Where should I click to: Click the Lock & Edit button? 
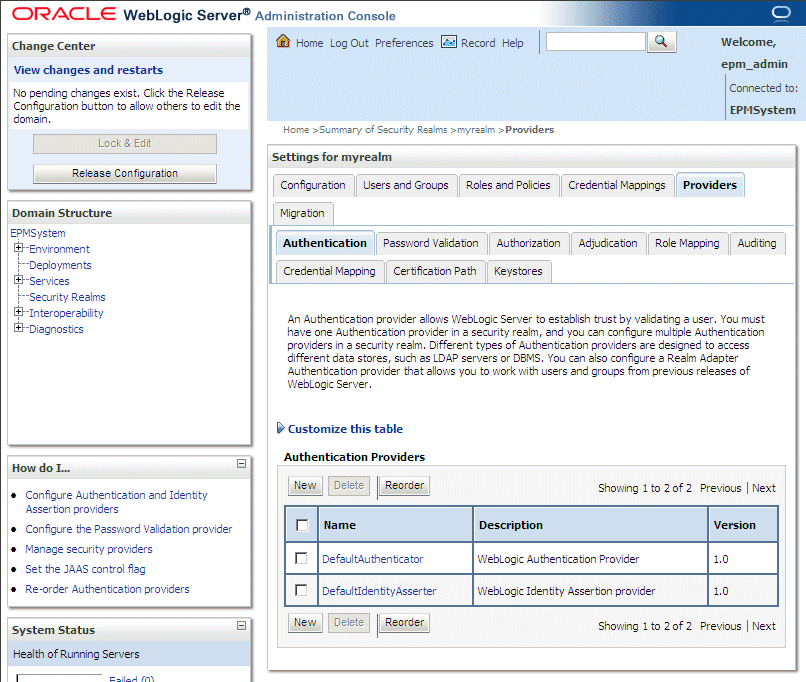(x=125, y=143)
